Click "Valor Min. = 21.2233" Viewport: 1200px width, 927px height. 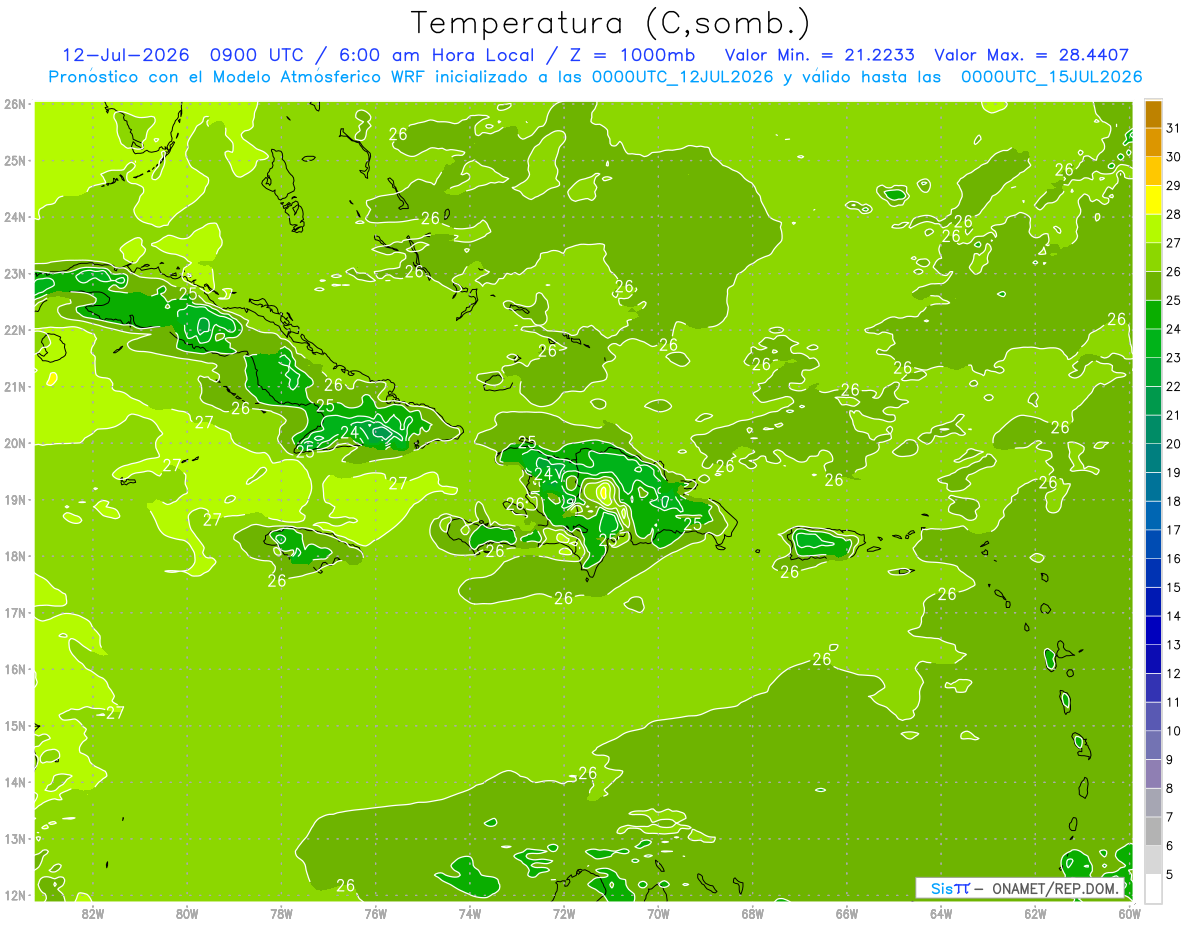(820, 55)
